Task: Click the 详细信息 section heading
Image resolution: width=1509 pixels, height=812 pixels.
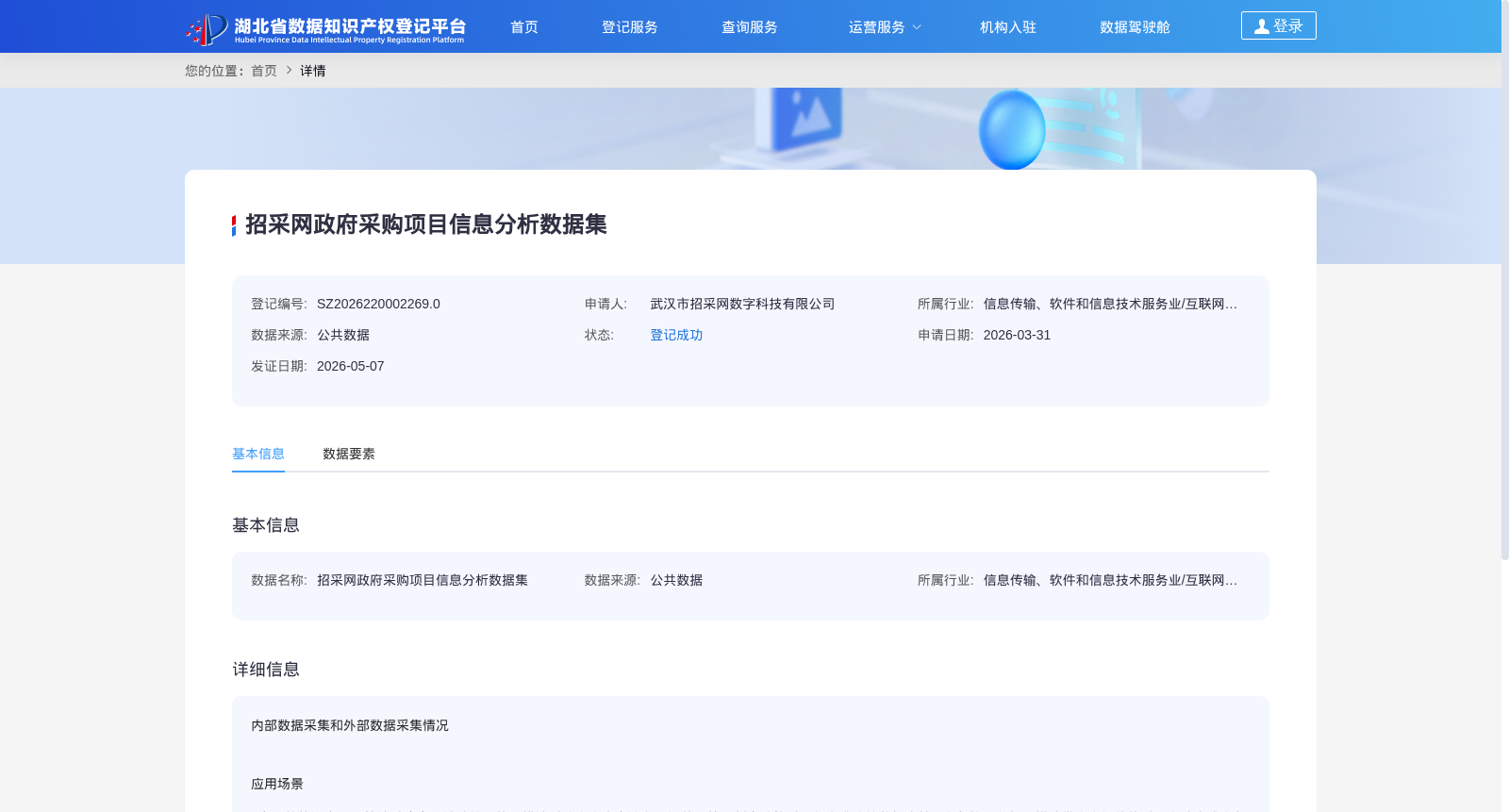Action: 266,670
